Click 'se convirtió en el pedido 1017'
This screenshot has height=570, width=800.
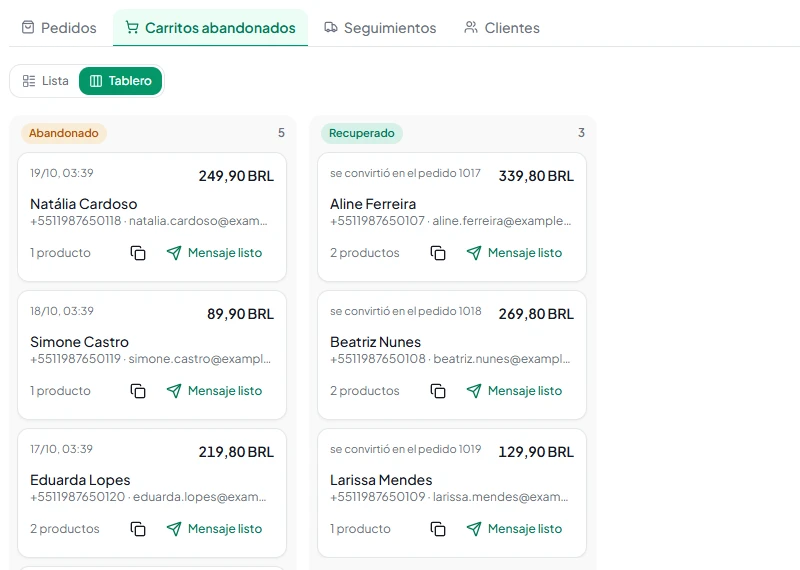(406, 173)
